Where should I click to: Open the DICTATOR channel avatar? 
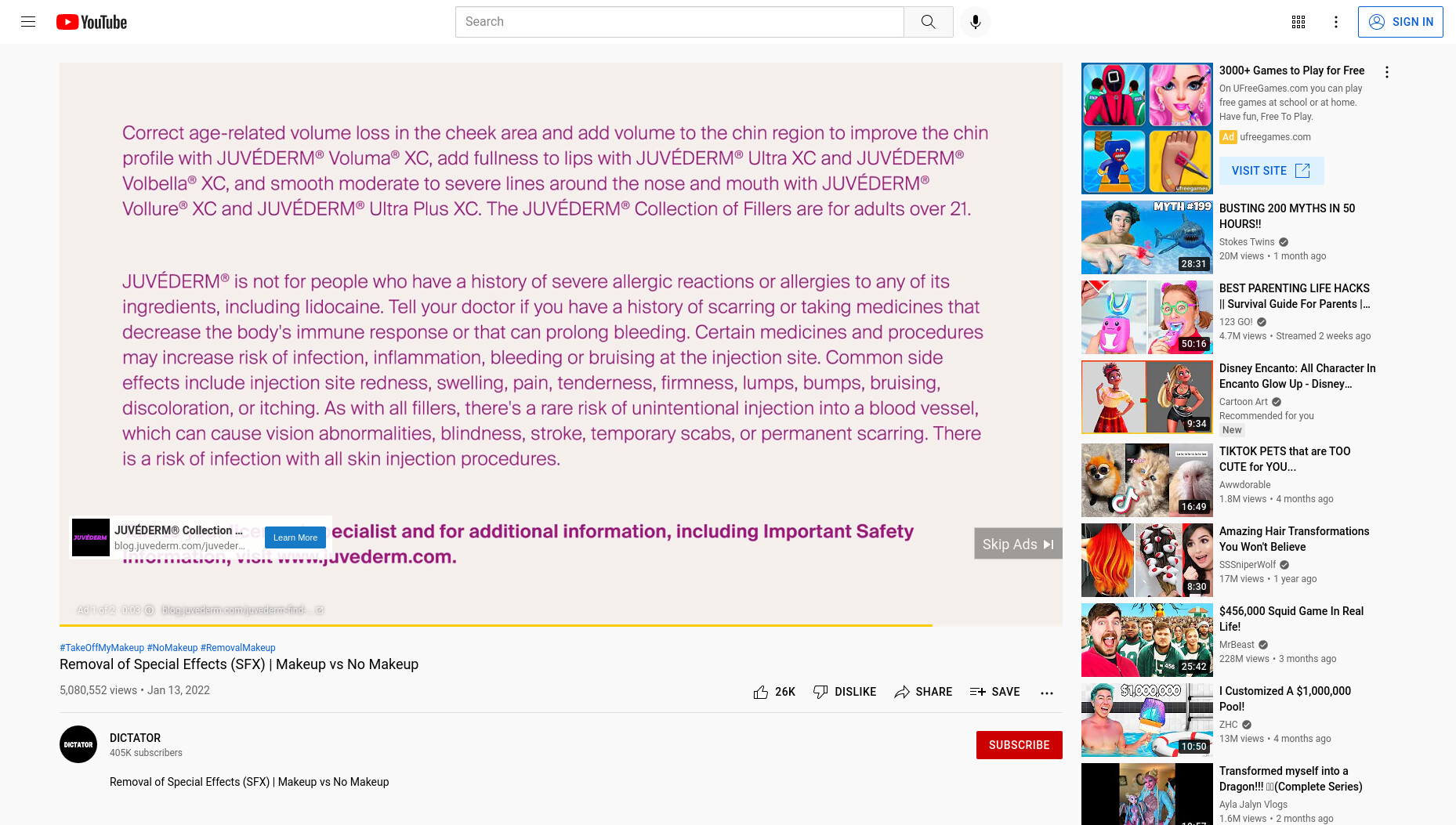click(x=78, y=744)
